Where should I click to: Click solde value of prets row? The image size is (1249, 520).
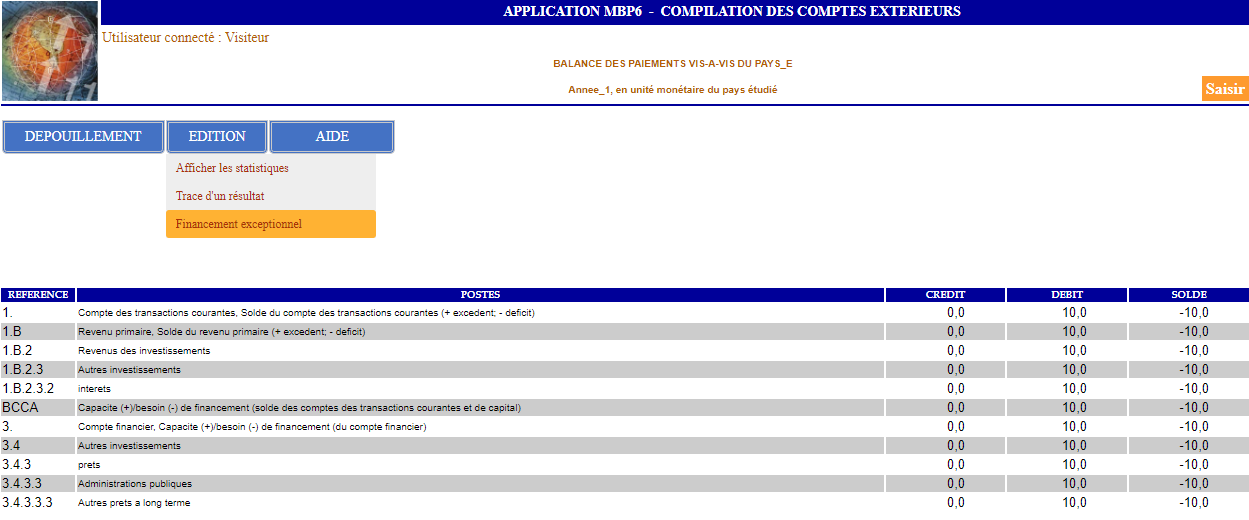[x=1193, y=465]
